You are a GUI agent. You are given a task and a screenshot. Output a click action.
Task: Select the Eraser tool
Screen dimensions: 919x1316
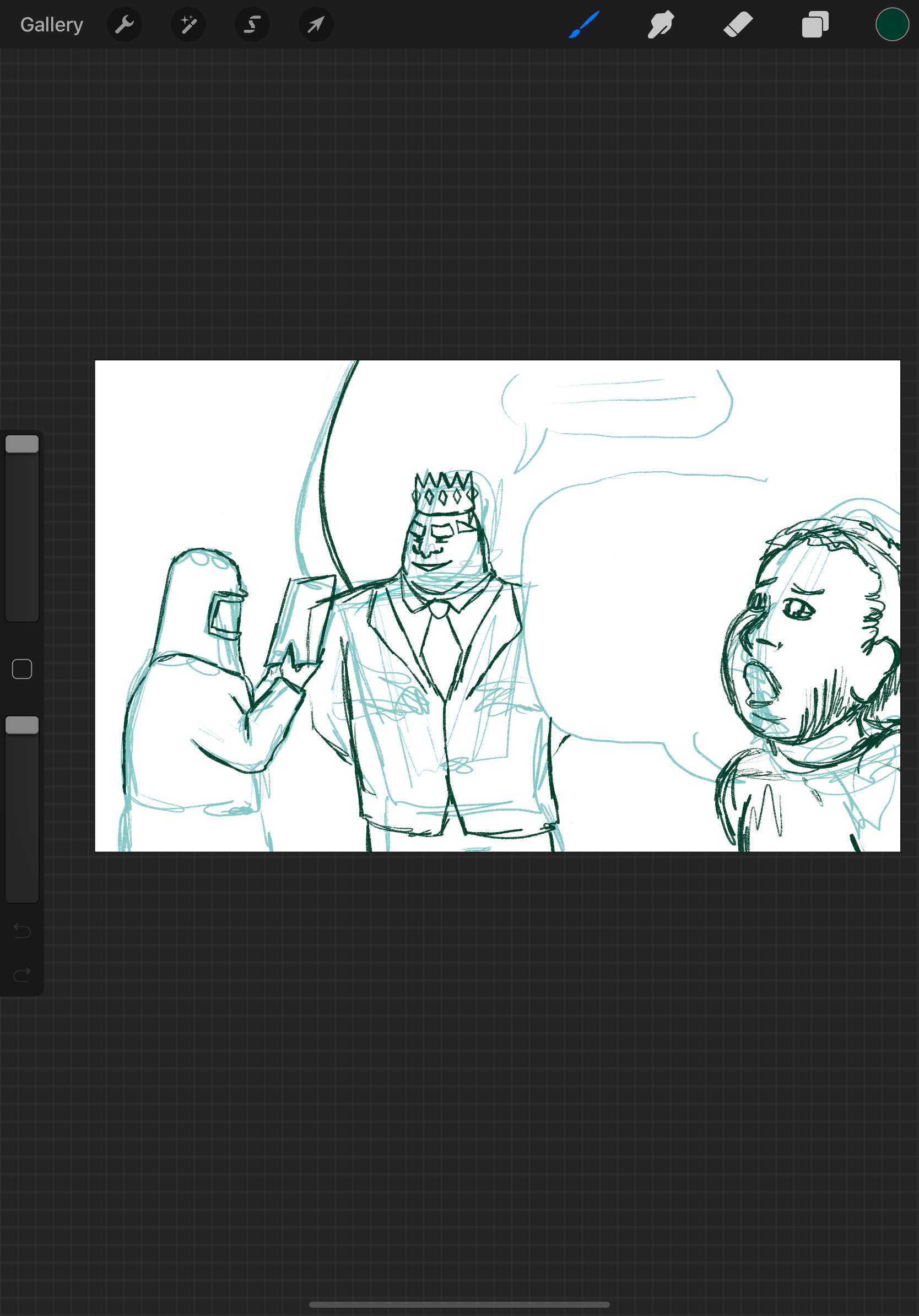pos(738,25)
